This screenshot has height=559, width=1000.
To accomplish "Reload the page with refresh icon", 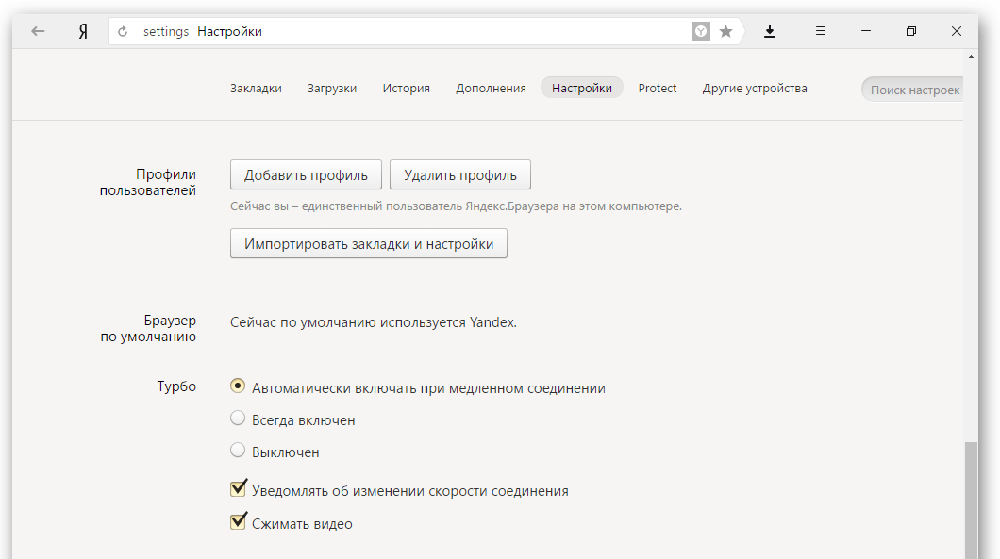I will (123, 31).
